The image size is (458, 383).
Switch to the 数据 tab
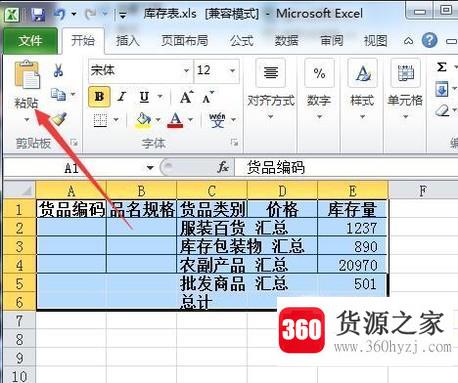click(x=286, y=41)
